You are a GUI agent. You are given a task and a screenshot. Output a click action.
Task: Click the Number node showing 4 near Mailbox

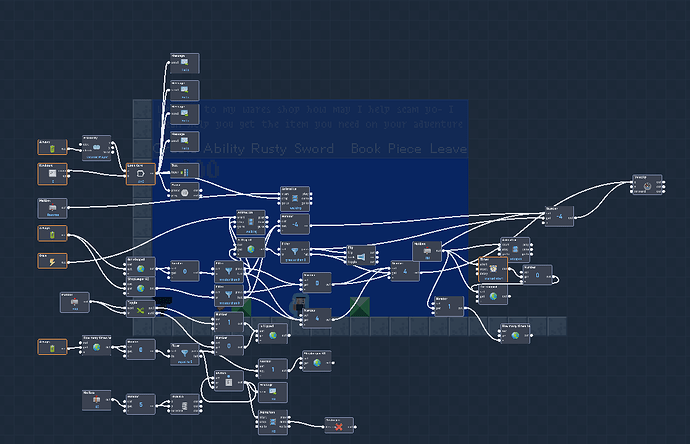coord(405,271)
